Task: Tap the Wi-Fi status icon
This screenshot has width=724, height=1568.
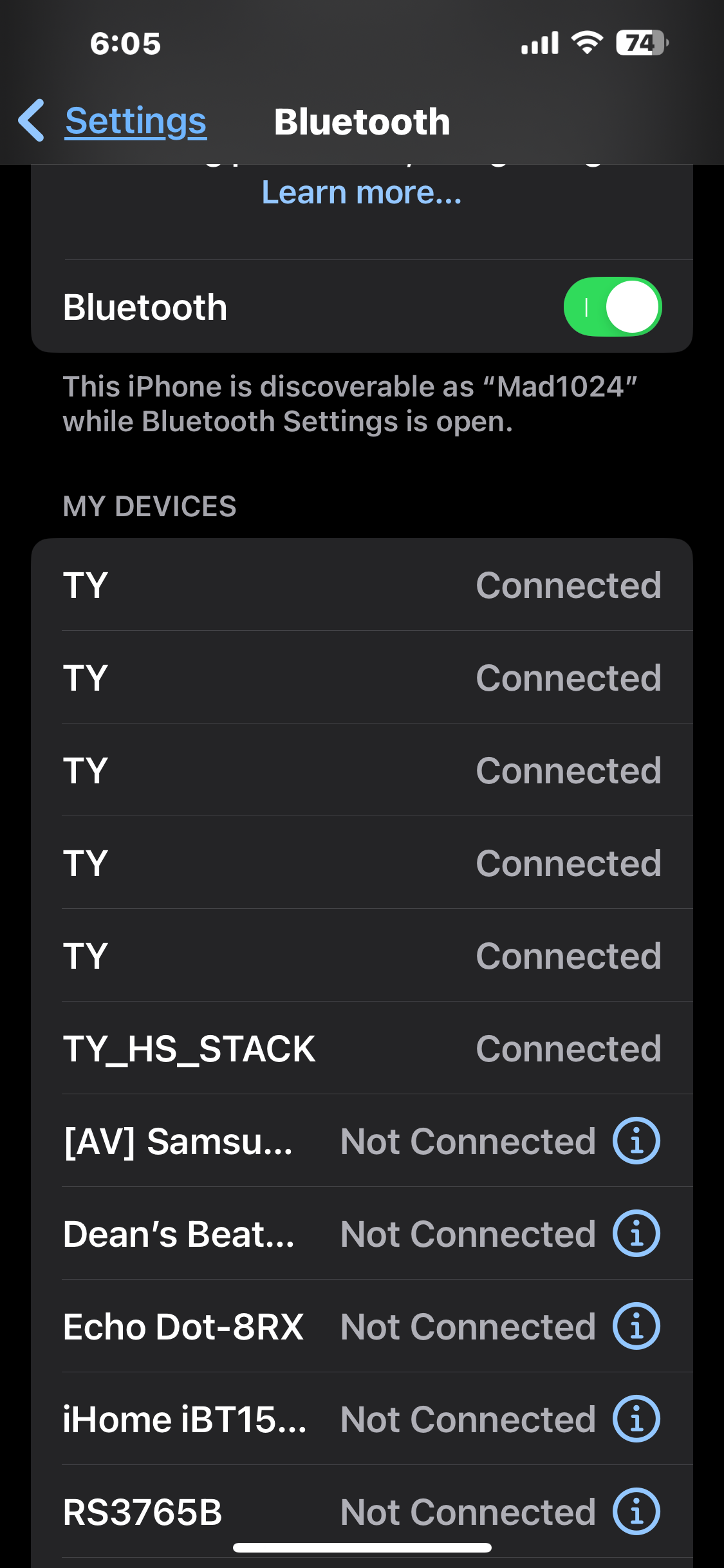Action: pyautogui.click(x=587, y=43)
